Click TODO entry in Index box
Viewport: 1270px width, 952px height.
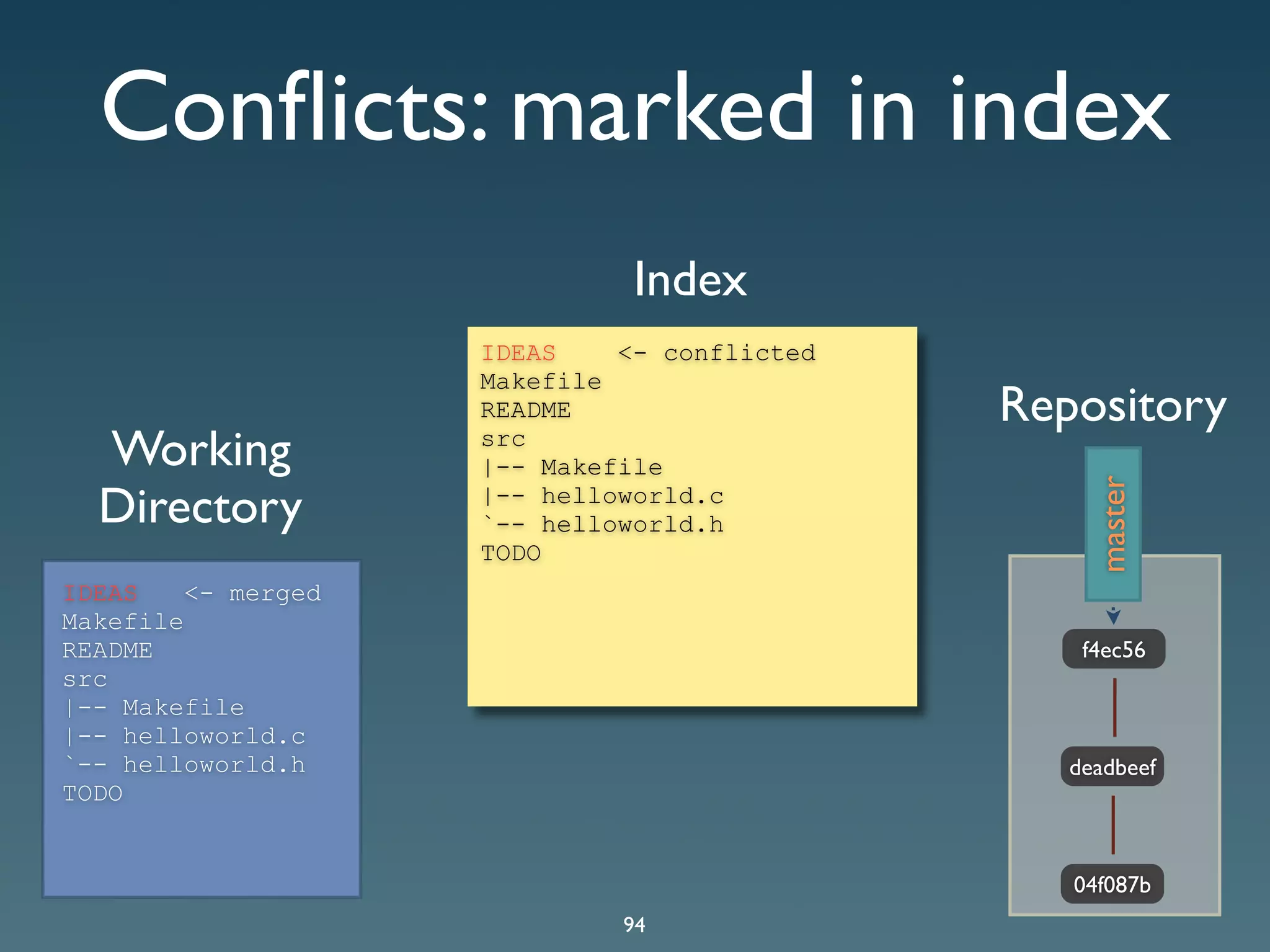[511, 553]
